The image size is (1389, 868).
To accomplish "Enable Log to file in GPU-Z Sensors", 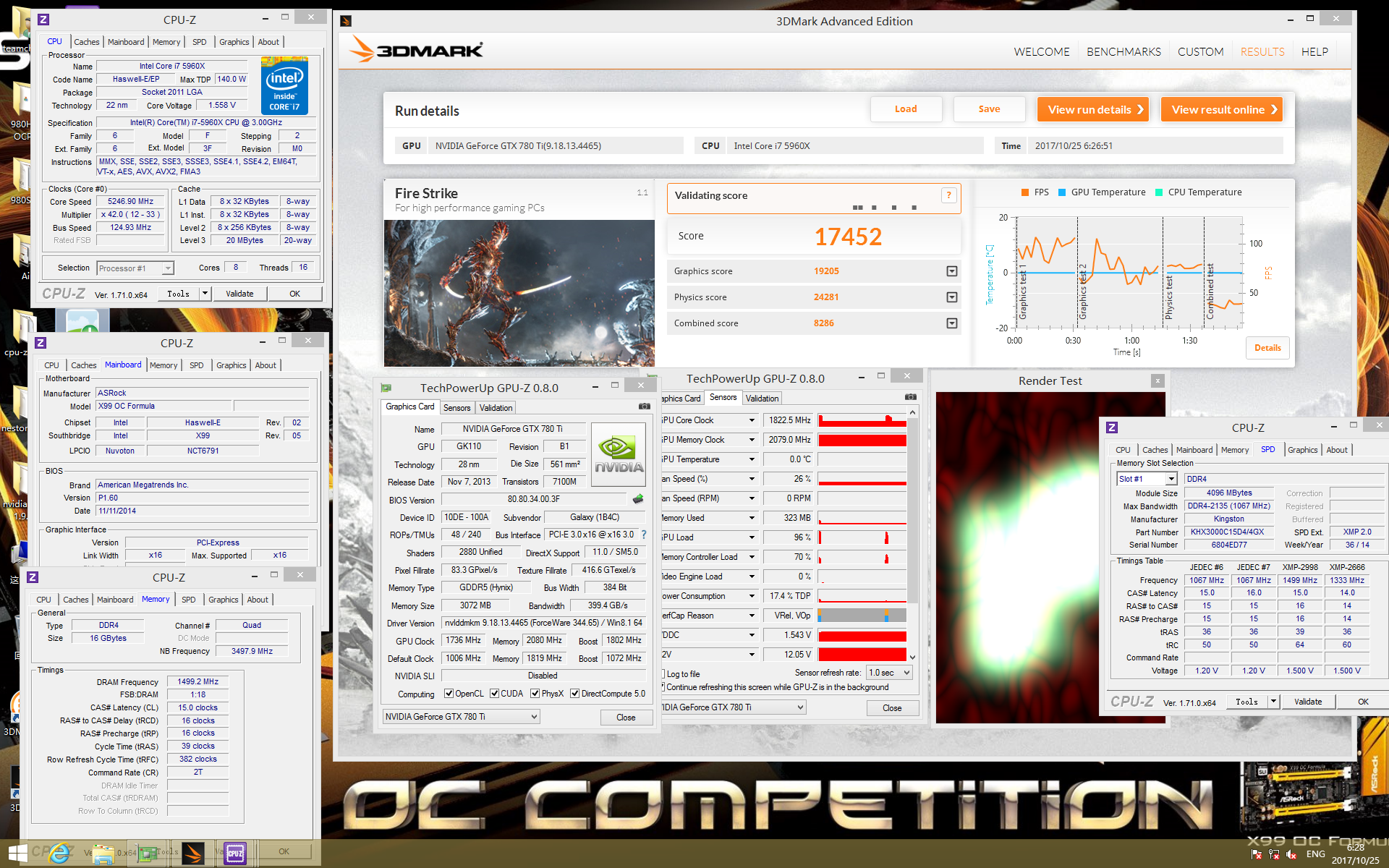I will (x=663, y=673).
